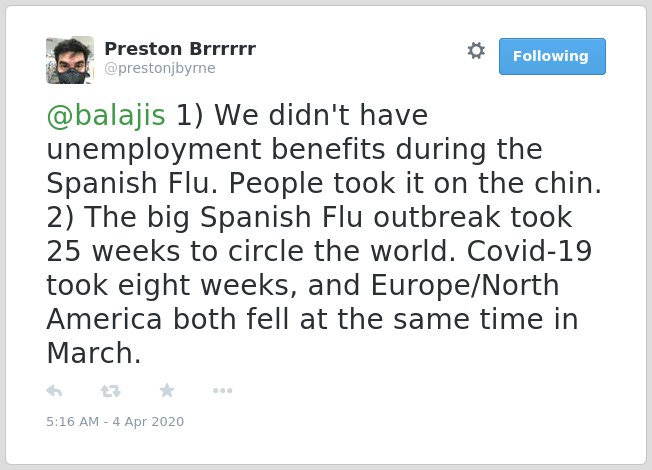Open the @balajis mention link

tap(106, 116)
